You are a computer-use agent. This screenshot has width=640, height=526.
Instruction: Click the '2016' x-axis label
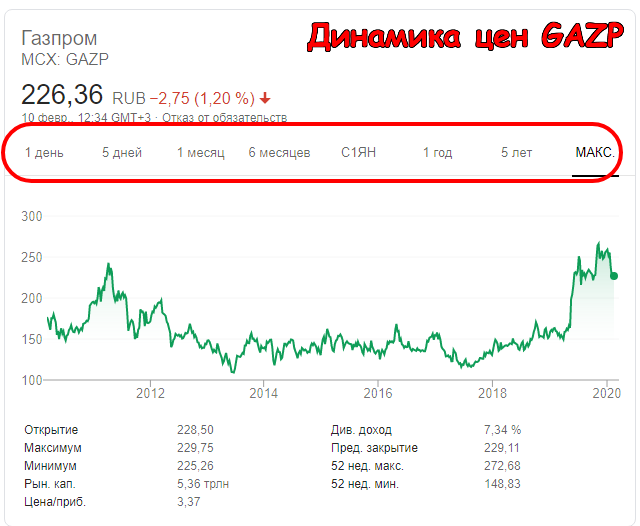pos(378,393)
